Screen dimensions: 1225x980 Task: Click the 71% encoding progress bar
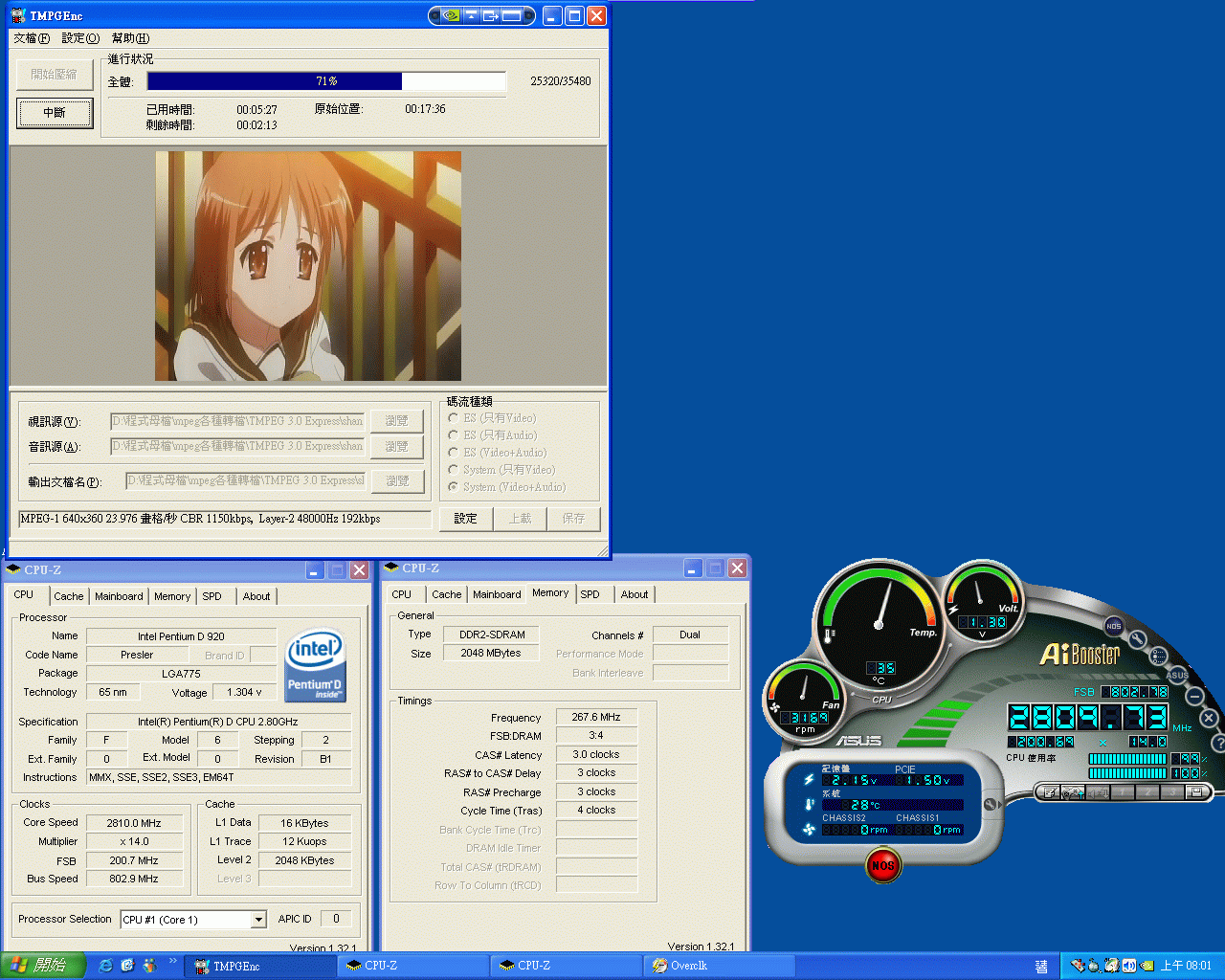pos(326,81)
